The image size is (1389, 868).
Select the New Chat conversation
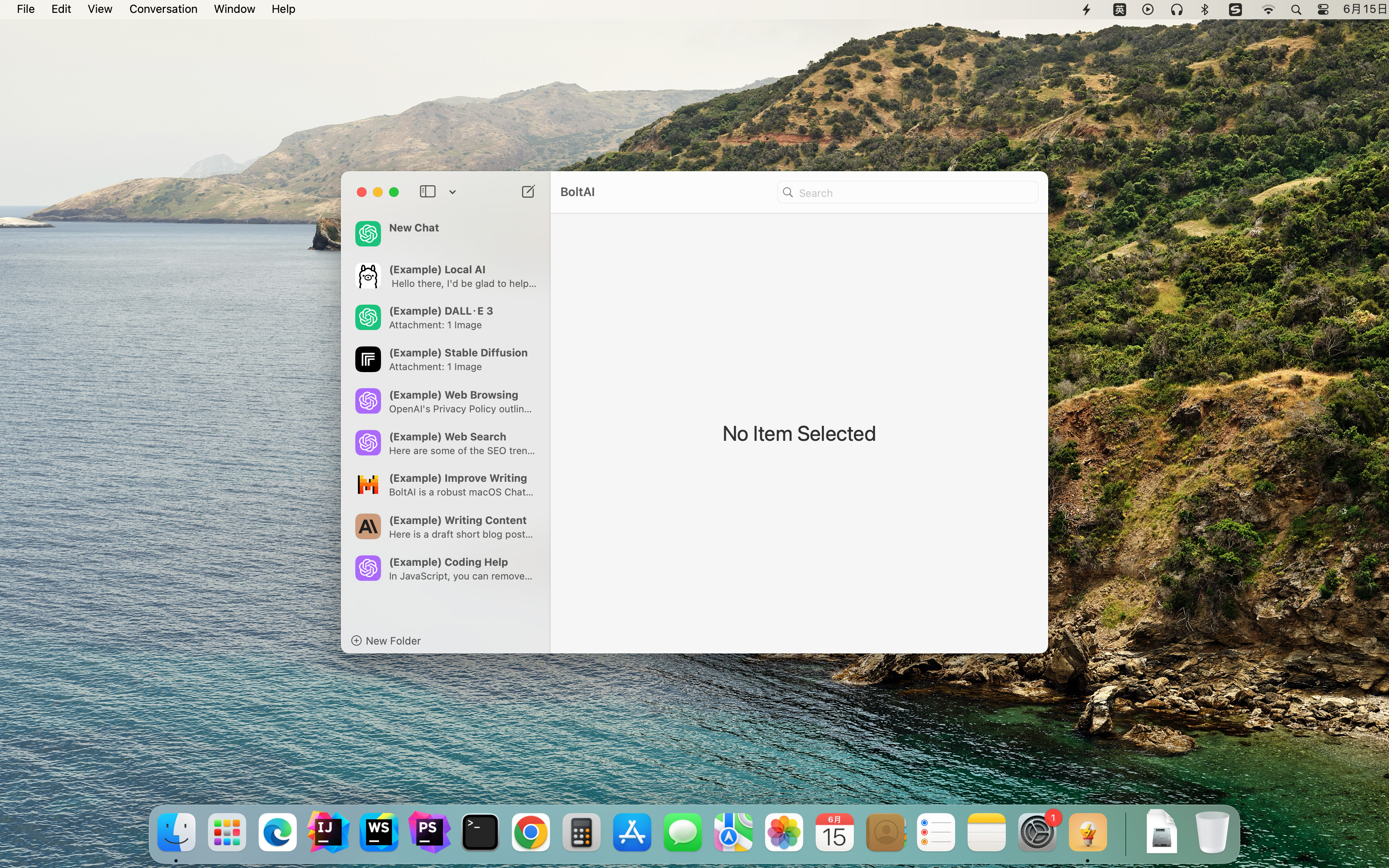click(445, 233)
